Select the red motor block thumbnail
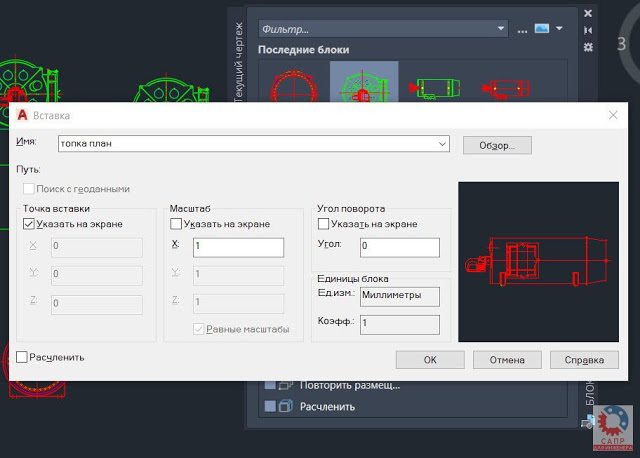 pos(504,87)
